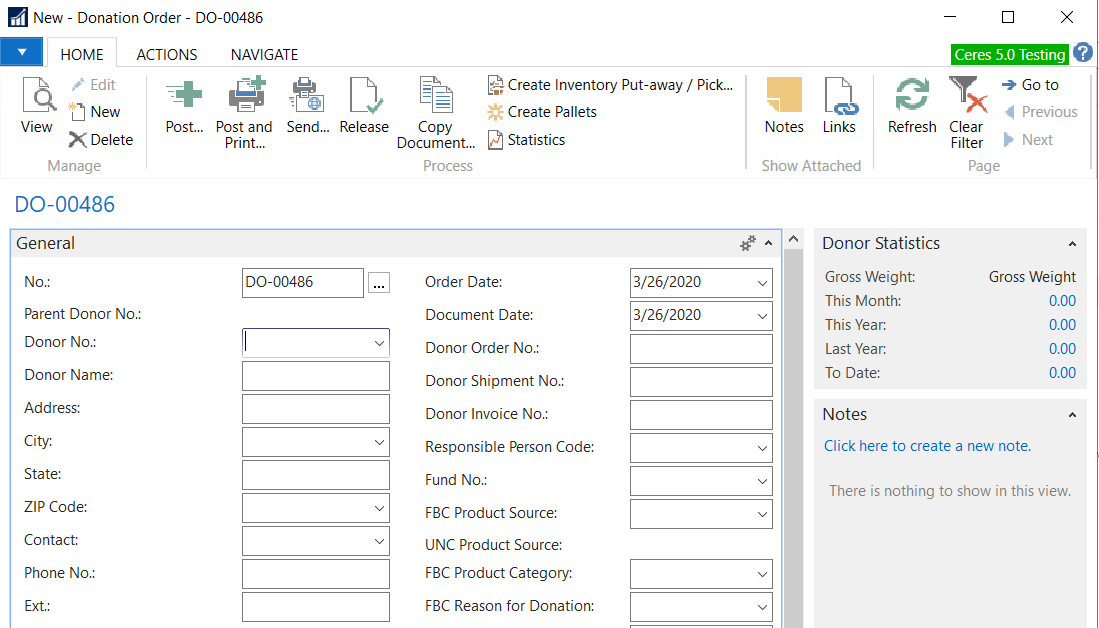Viewport: 1099px width, 628px height.
Task: Switch to the ACTIONS tab
Action: (167, 55)
